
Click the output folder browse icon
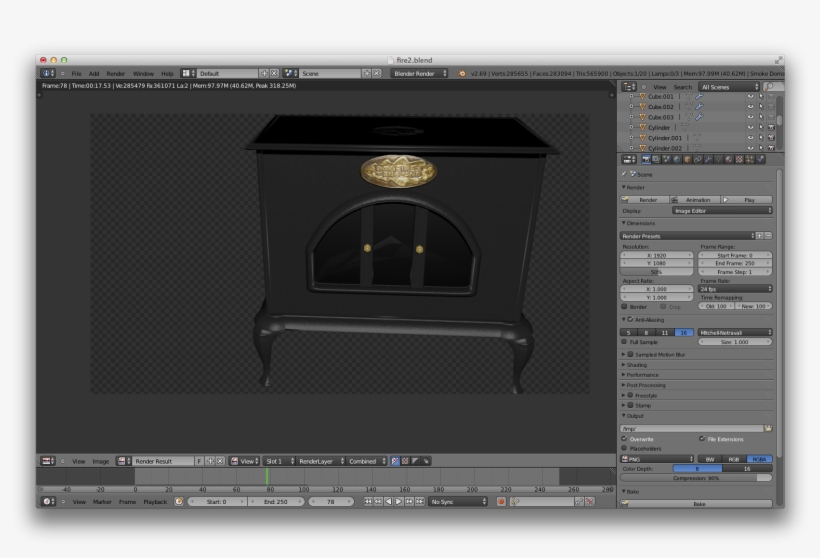[x=768, y=428]
